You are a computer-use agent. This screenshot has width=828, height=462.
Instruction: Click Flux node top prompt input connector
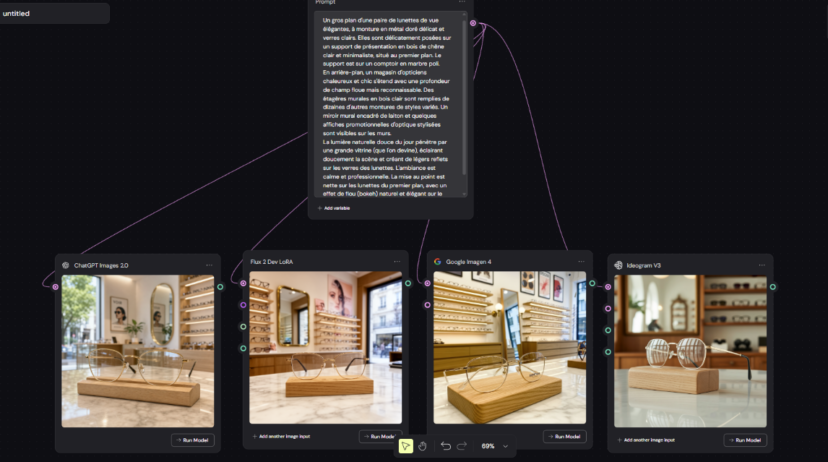(243, 283)
